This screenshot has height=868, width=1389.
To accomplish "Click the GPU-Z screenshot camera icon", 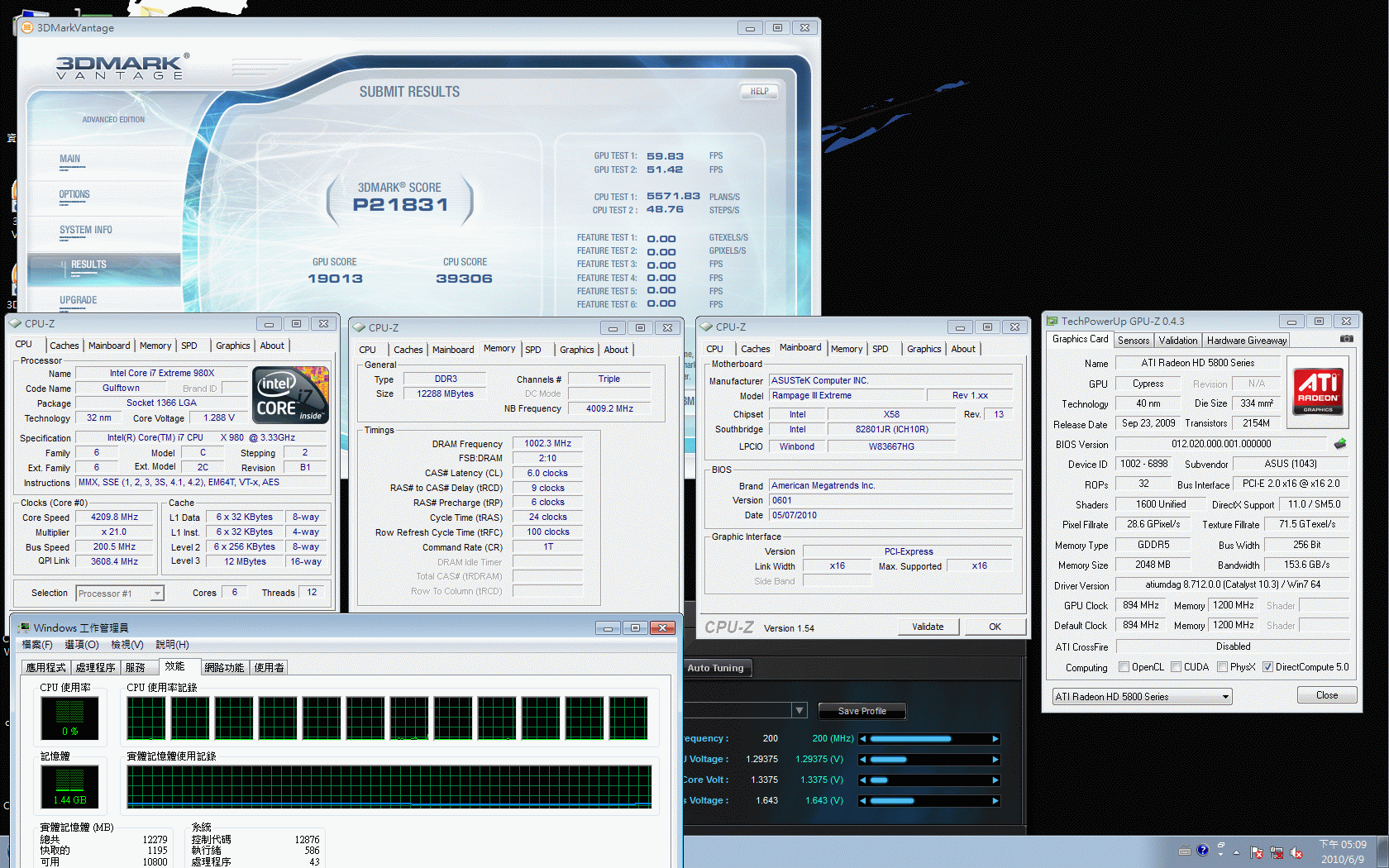I will point(1347,339).
